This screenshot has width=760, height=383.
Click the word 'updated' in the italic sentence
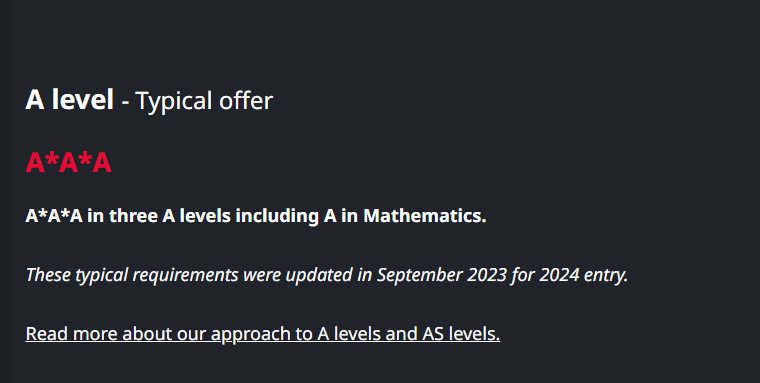click(x=319, y=275)
